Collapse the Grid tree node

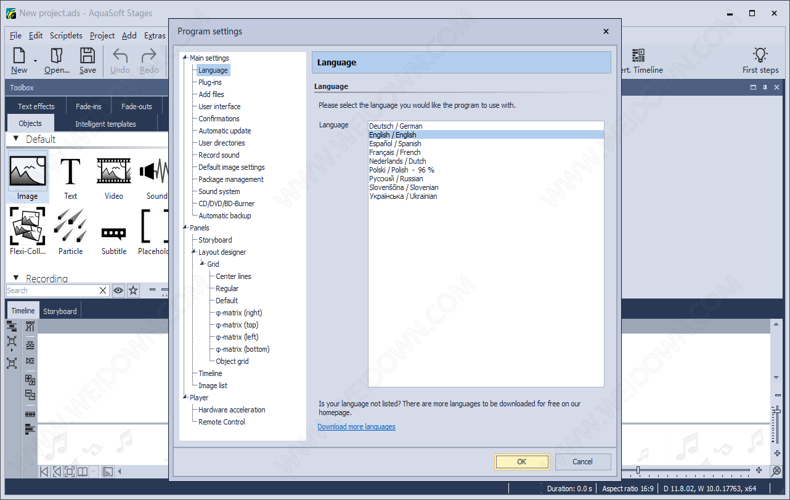[202, 264]
